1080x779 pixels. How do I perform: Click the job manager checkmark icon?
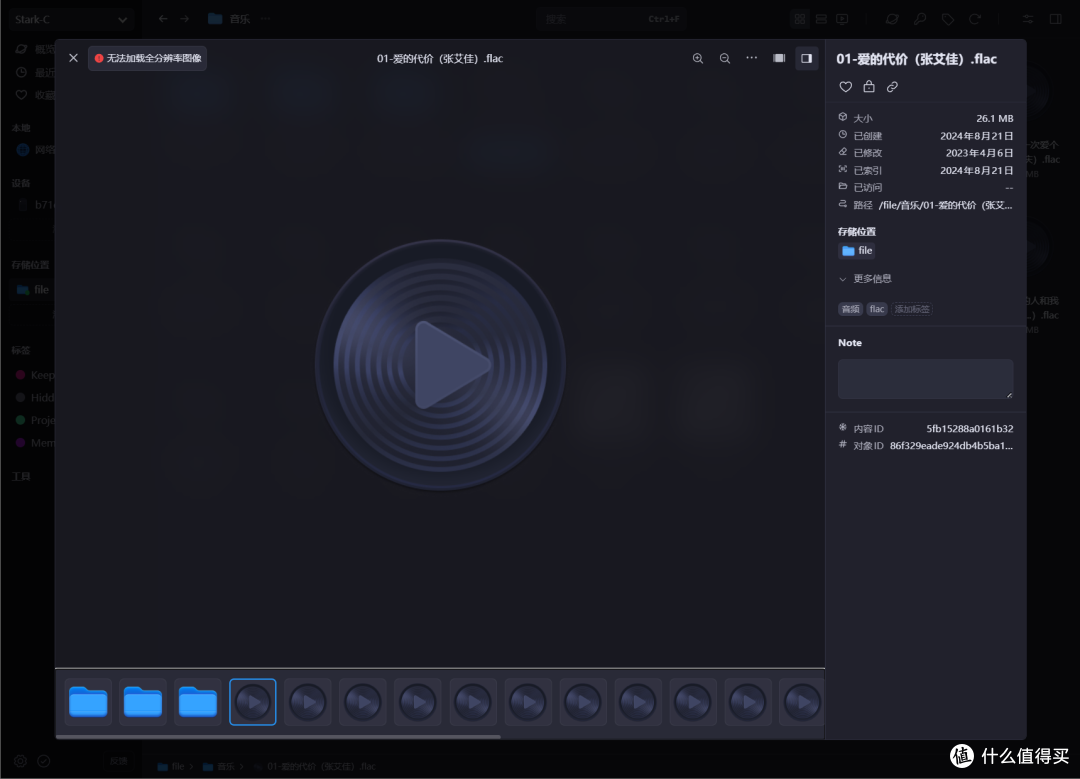[x=43, y=761]
